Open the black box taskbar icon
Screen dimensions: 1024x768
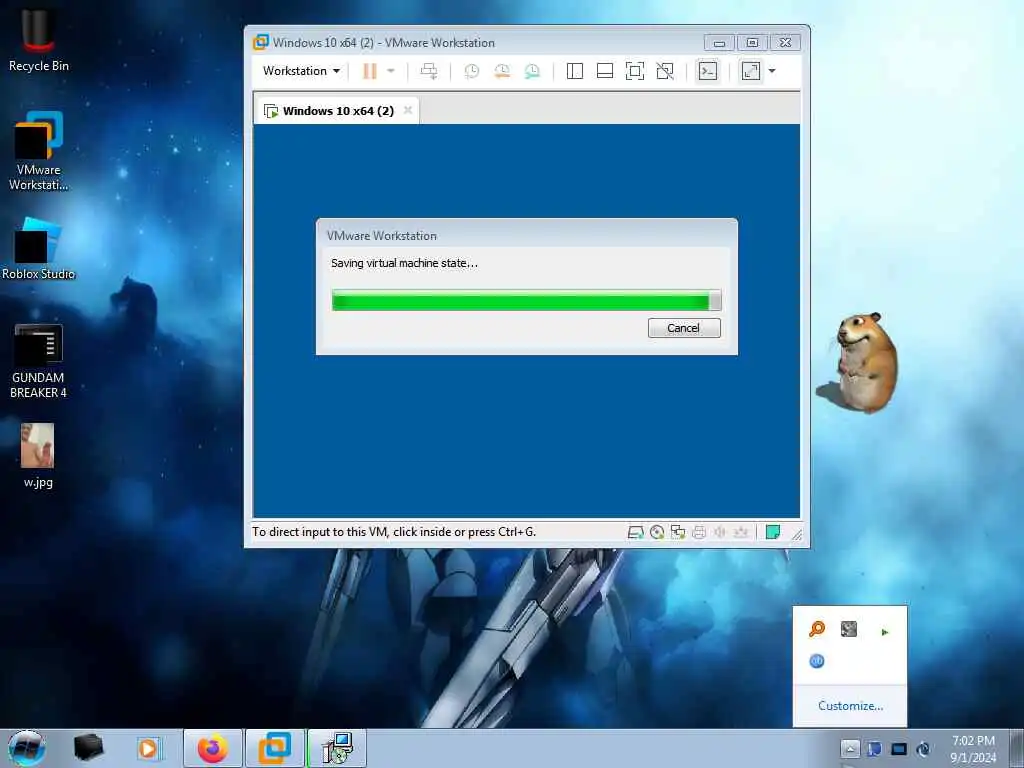(88, 748)
